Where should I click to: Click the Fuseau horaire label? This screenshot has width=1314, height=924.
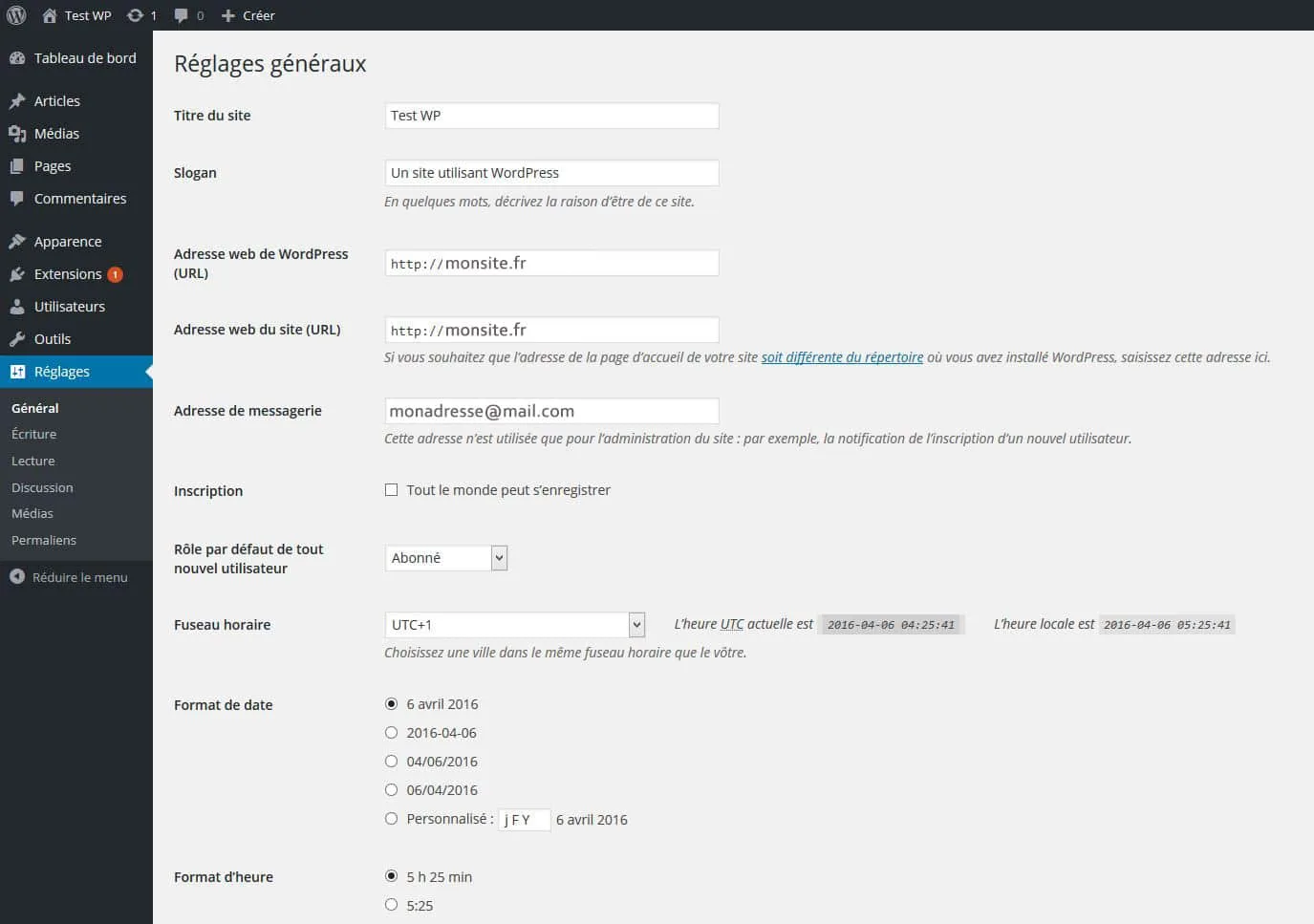(x=223, y=625)
